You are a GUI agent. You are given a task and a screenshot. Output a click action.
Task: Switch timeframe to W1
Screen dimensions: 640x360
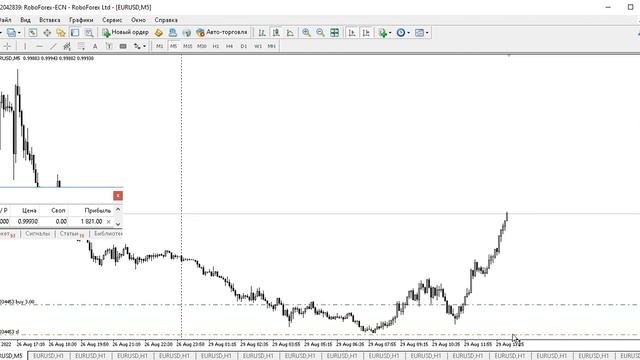tap(258, 46)
